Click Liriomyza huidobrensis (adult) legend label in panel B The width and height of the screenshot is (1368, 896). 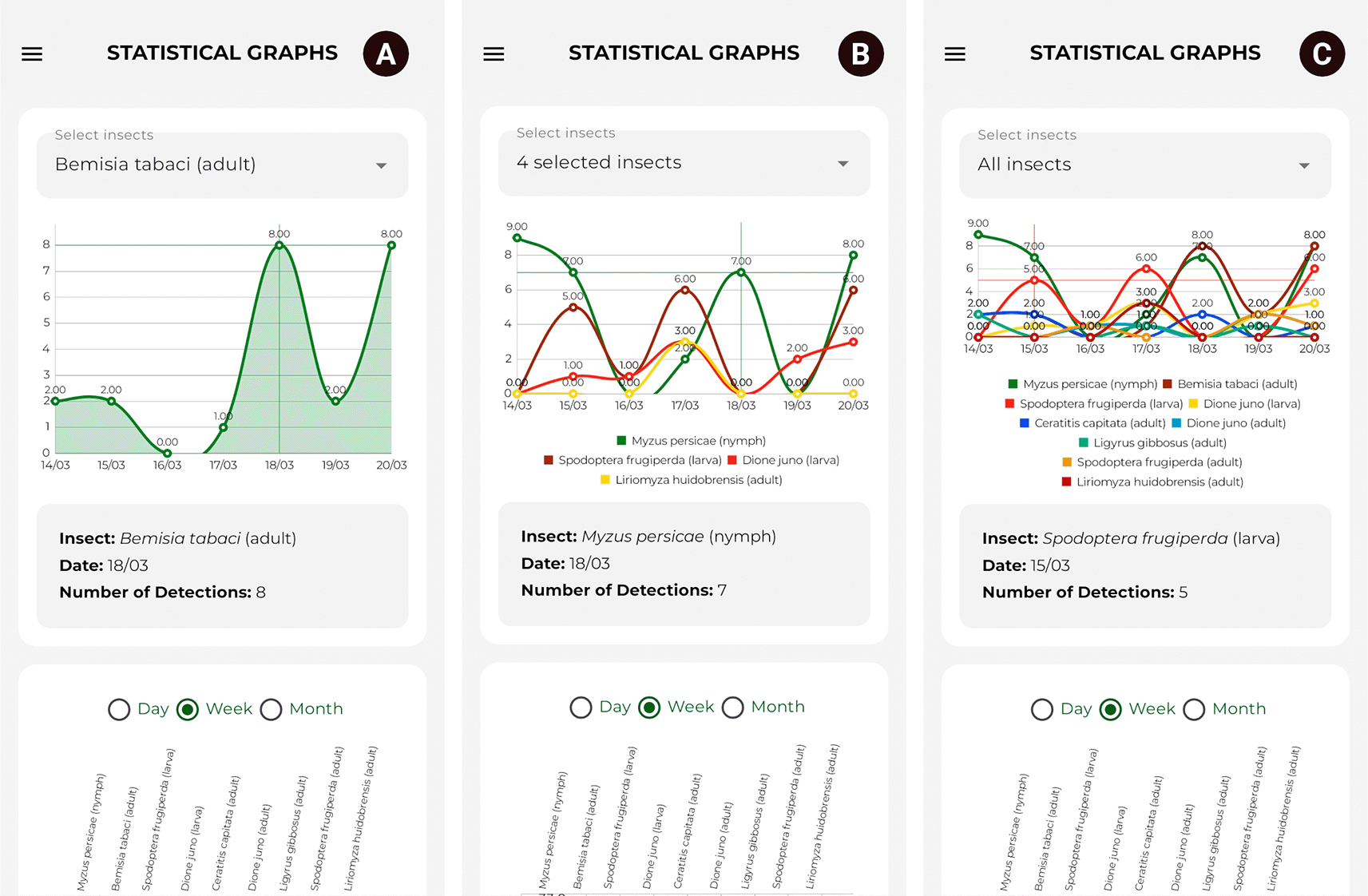click(699, 480)
